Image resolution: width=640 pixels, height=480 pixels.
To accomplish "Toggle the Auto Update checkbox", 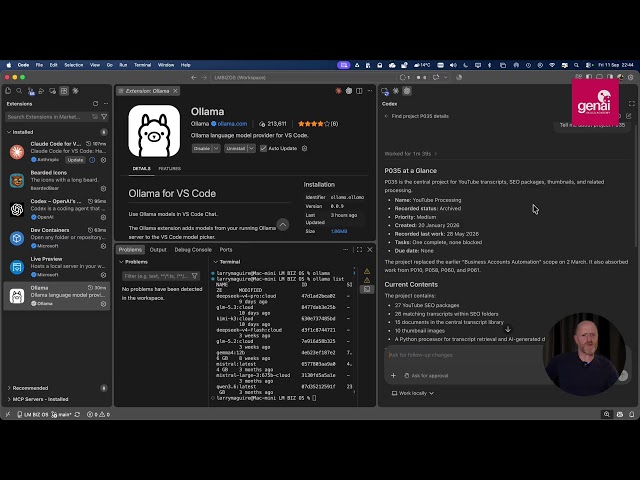I will [263, 149].
